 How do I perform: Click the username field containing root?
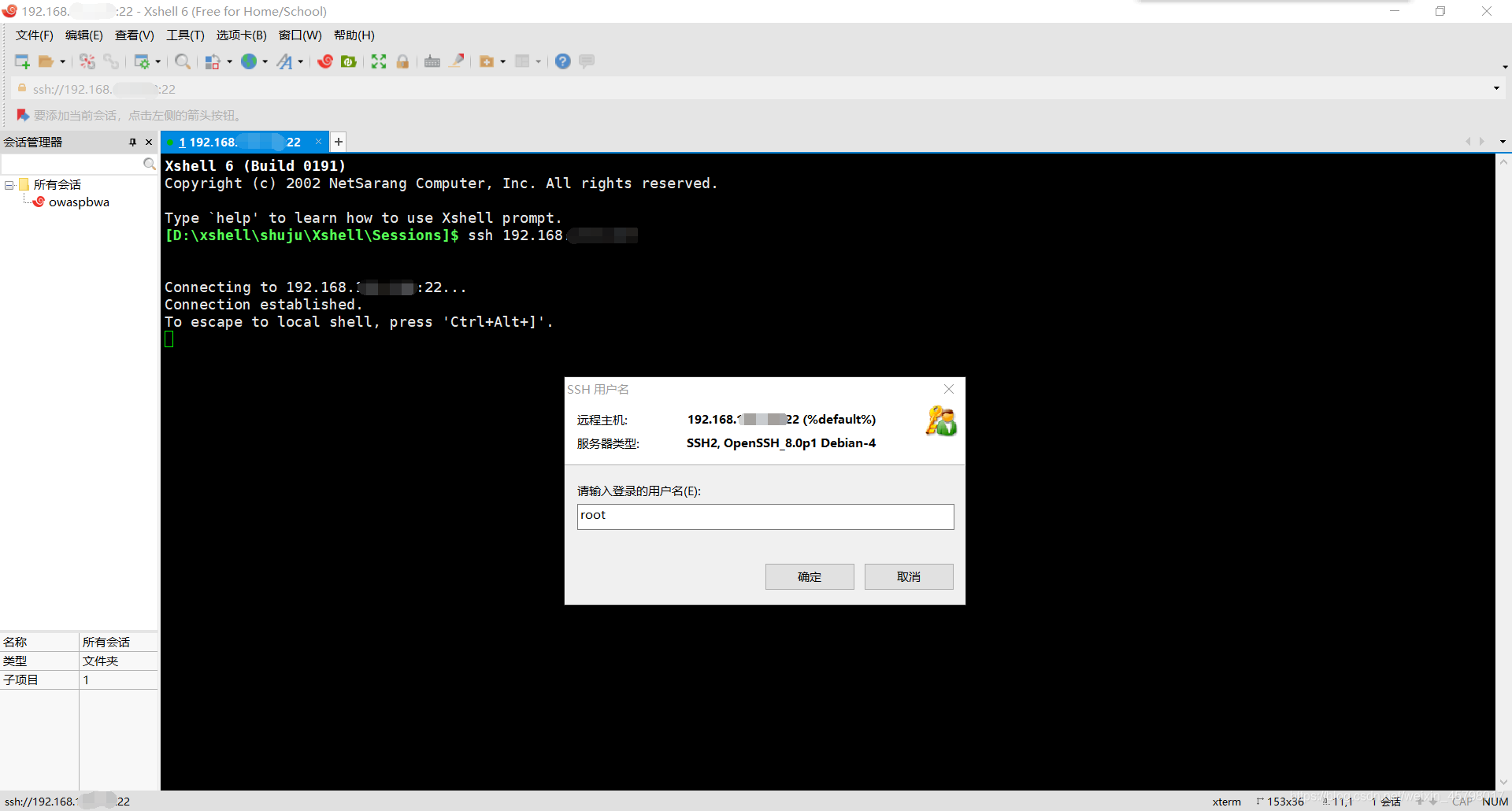(x=765, y=517)
